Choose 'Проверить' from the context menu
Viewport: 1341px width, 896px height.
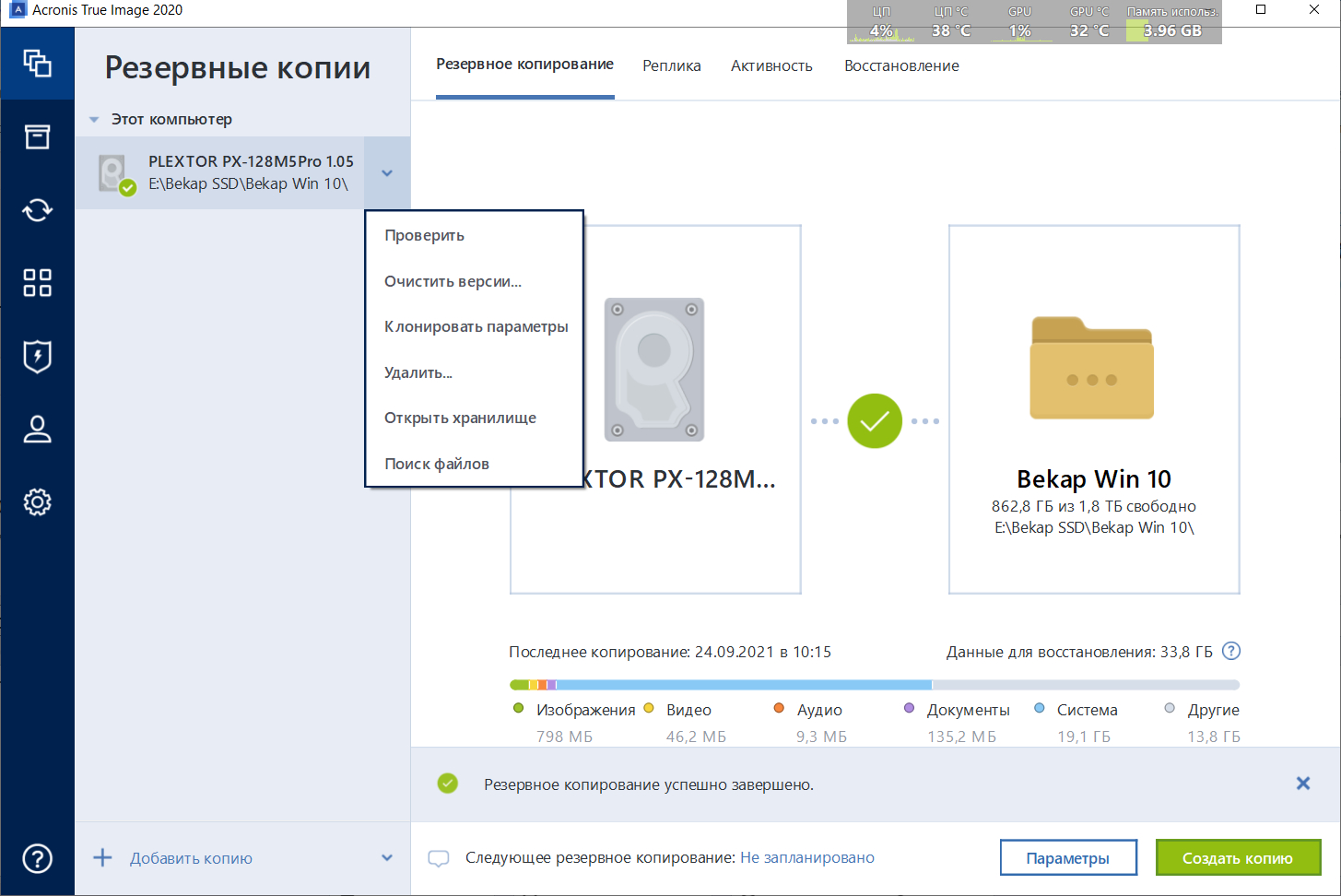click(x=475, y=235)
